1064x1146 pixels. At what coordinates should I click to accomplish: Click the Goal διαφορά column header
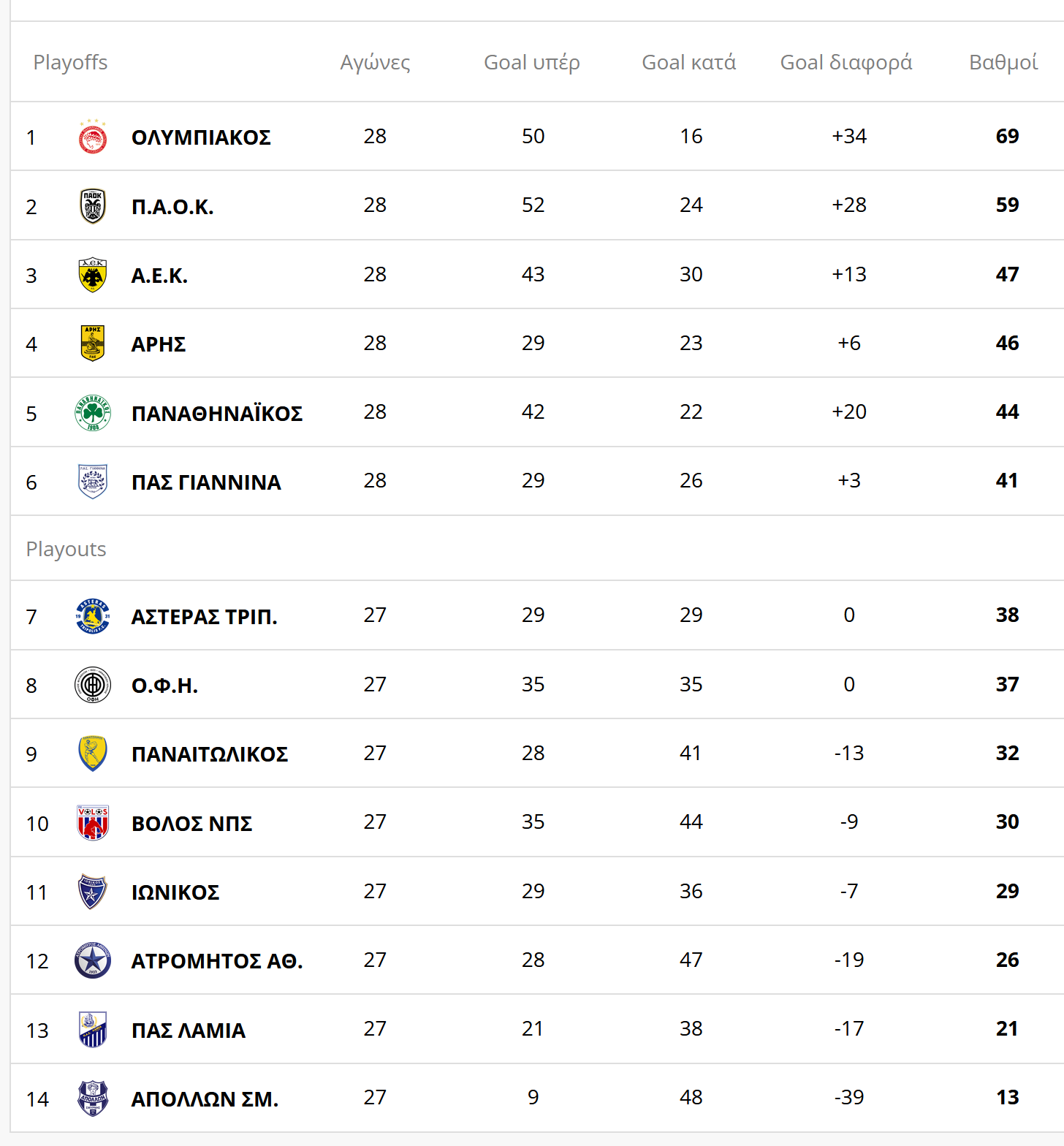click(x=846, y=63)
